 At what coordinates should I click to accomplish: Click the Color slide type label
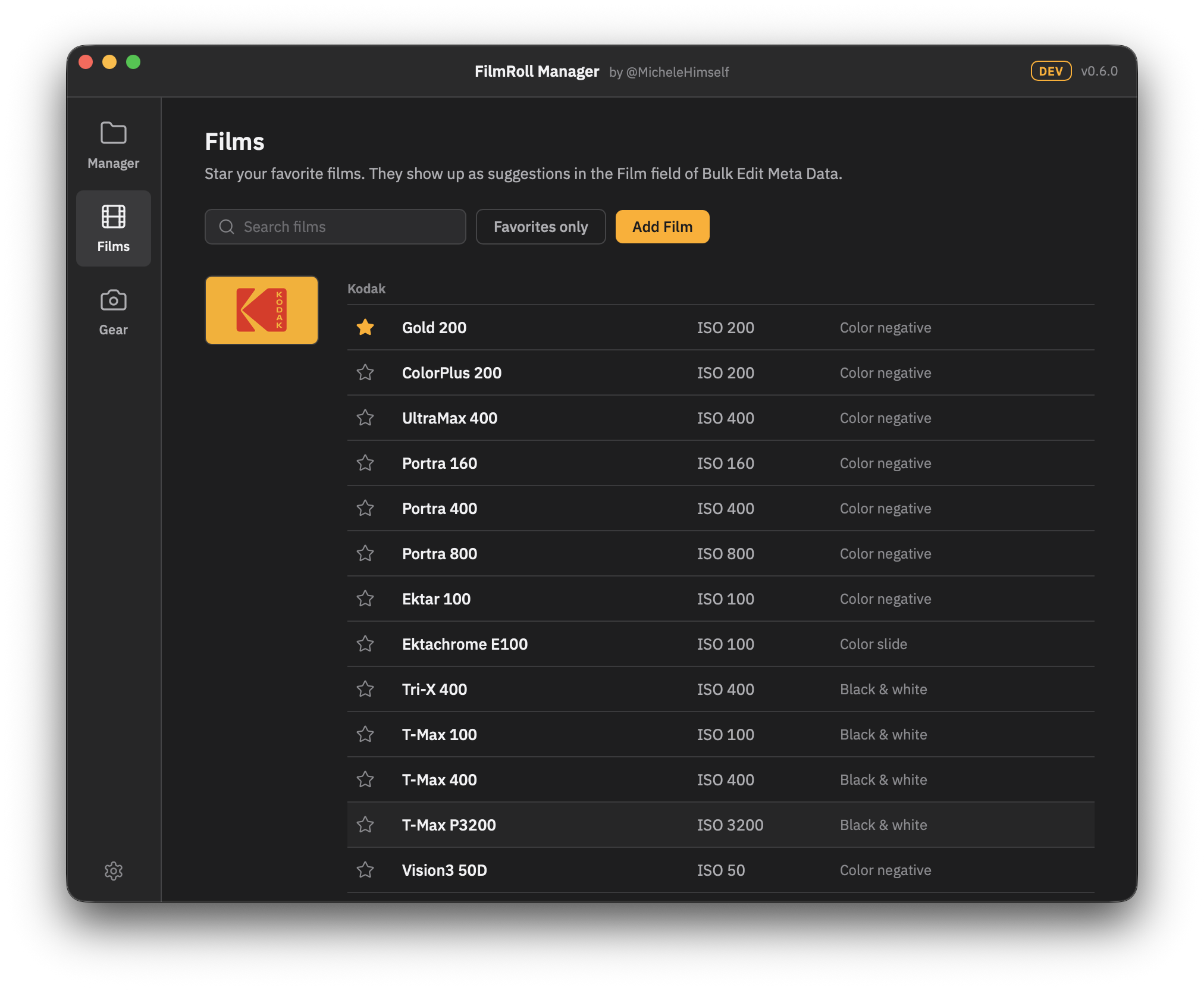click(x=873, y=644)
